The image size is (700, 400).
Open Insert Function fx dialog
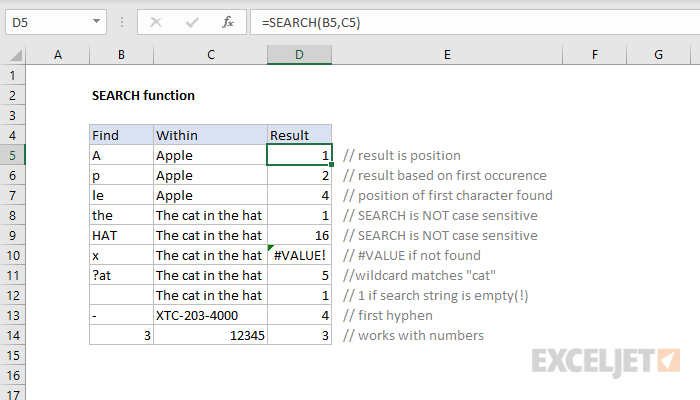(227, 21)
